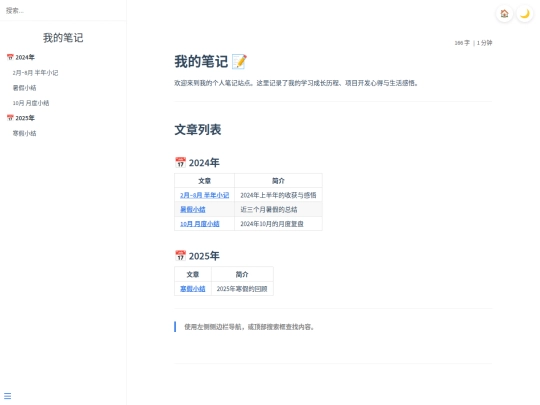The width and height of the screenshot is (540, 405).
Task: Click the memo emoji next to the title
Action: (239, 62)
